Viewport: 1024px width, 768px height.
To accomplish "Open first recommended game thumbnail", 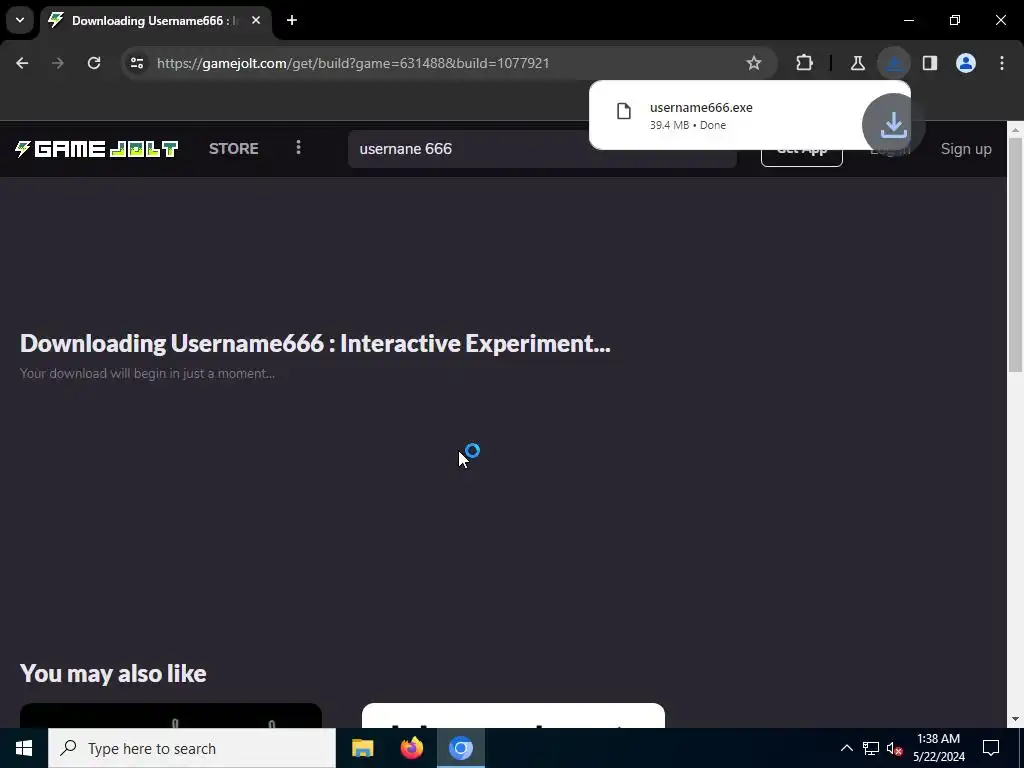I will point(171,715).
